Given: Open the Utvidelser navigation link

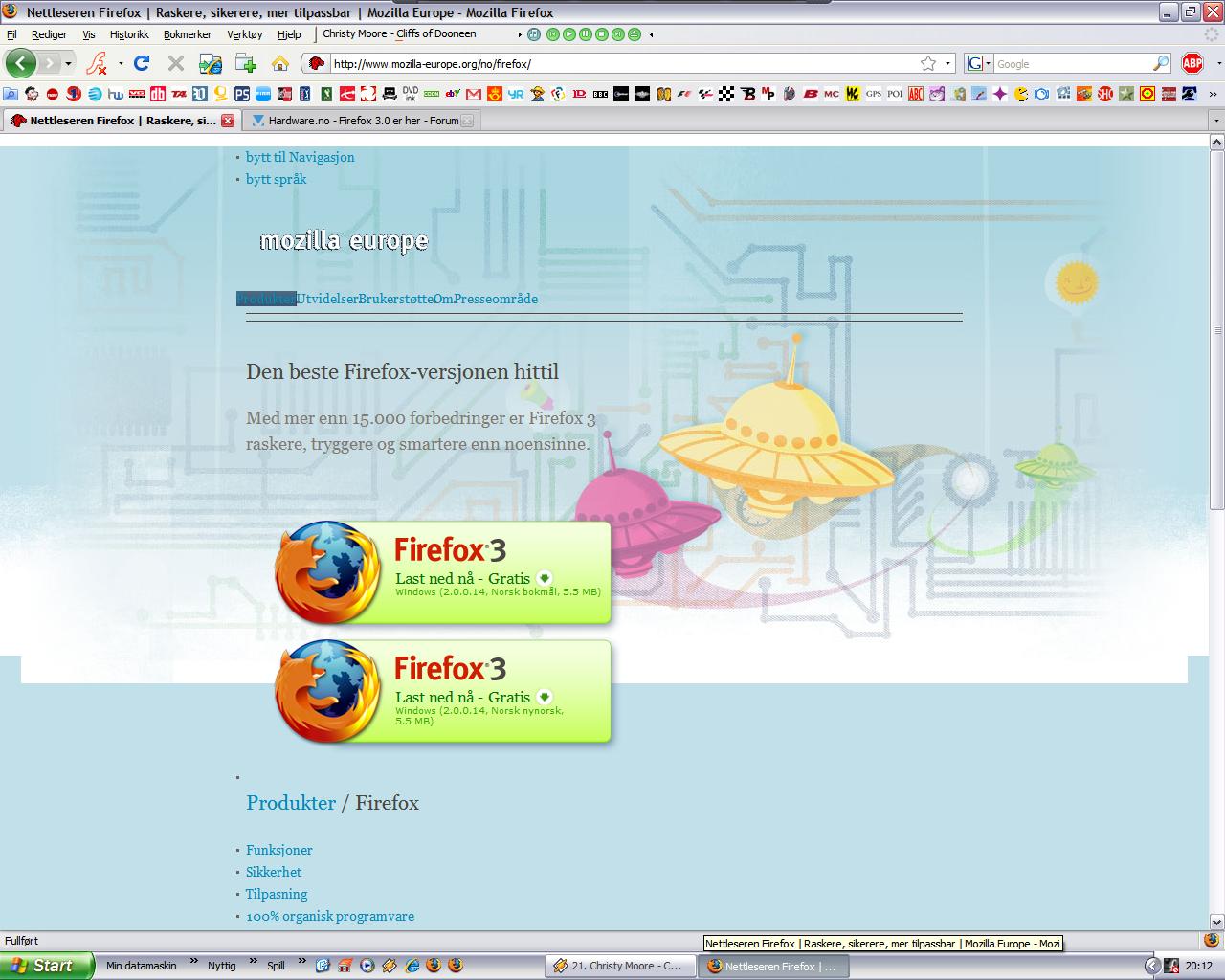Looking at the screenshot, I should pyautogui.click(x=327, y=299).
